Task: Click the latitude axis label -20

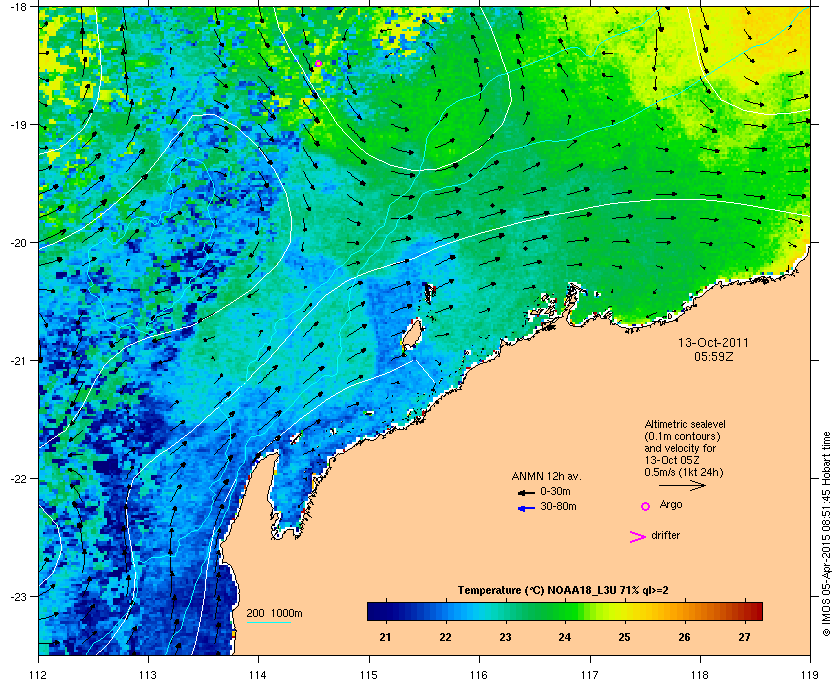Action: click(19, 243)
